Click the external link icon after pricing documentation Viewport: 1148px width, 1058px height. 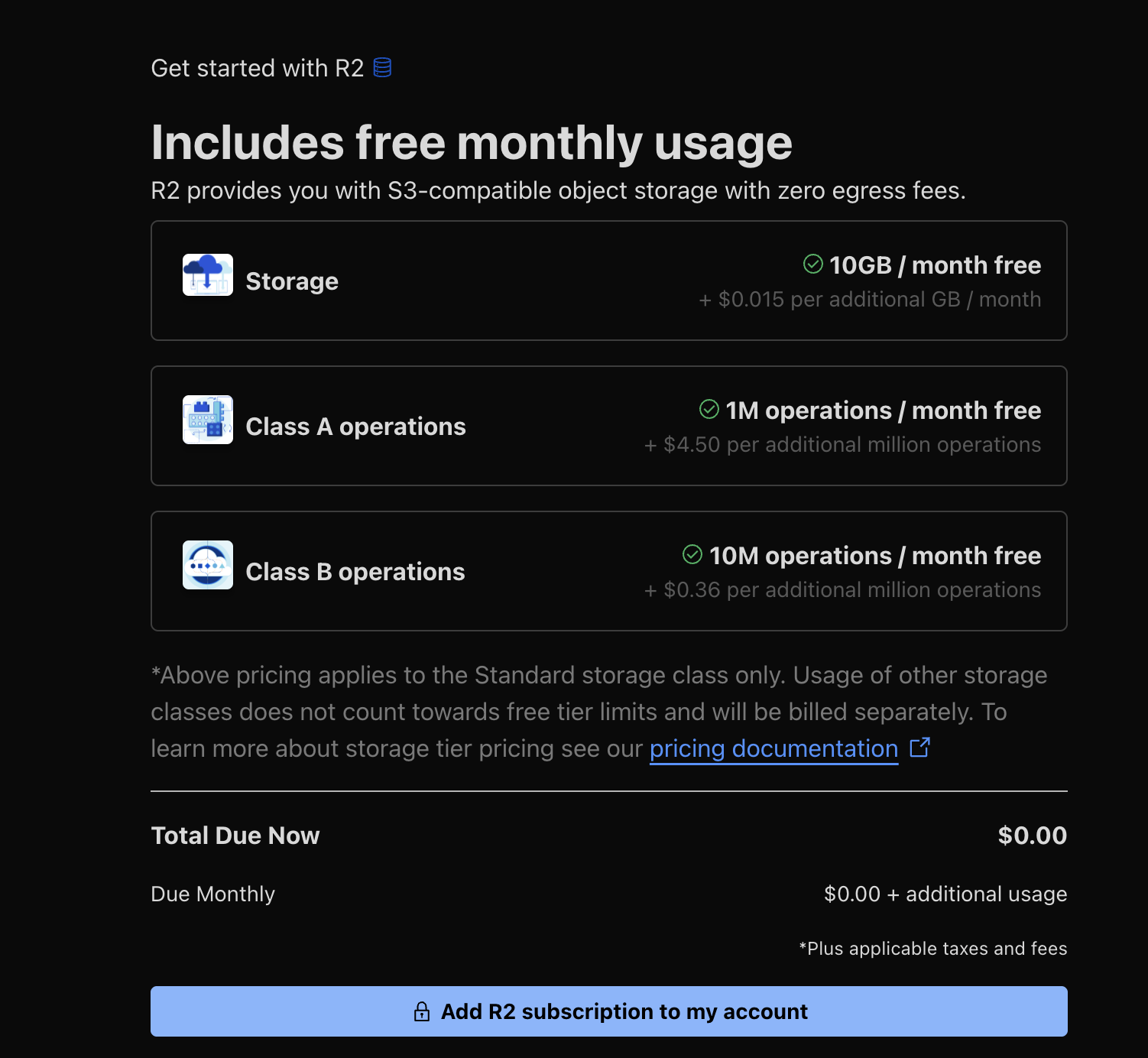[x=920, y=747]
